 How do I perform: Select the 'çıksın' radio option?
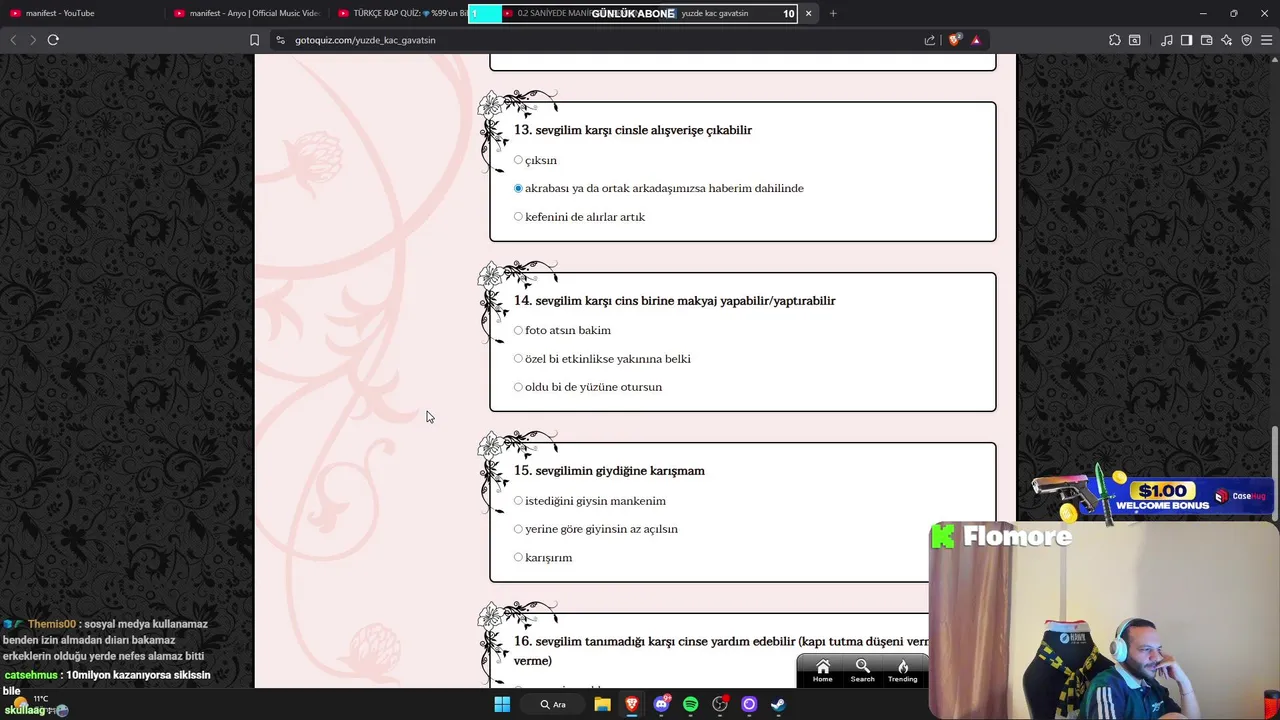pos(518,160)
